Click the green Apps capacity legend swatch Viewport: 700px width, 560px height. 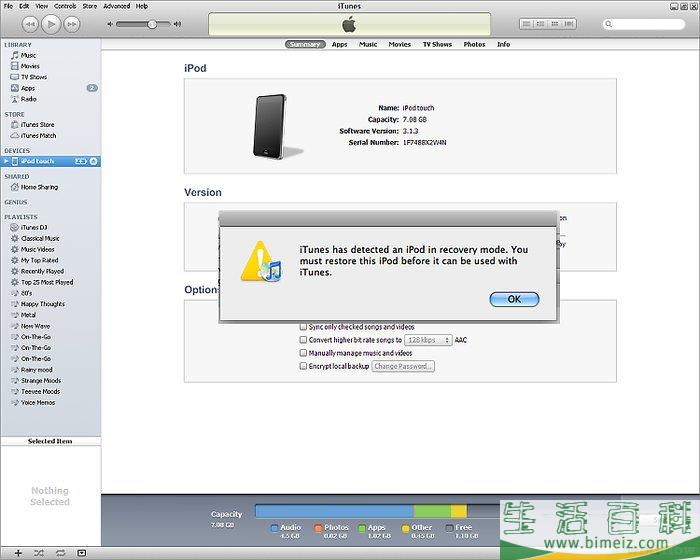tap(362, 528)
